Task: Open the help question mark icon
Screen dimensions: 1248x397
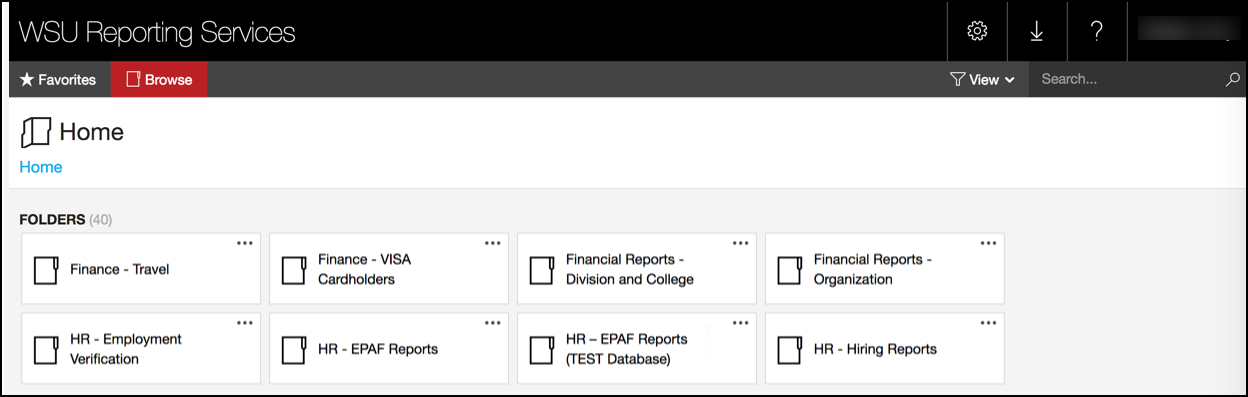Action: [1097, 32]
